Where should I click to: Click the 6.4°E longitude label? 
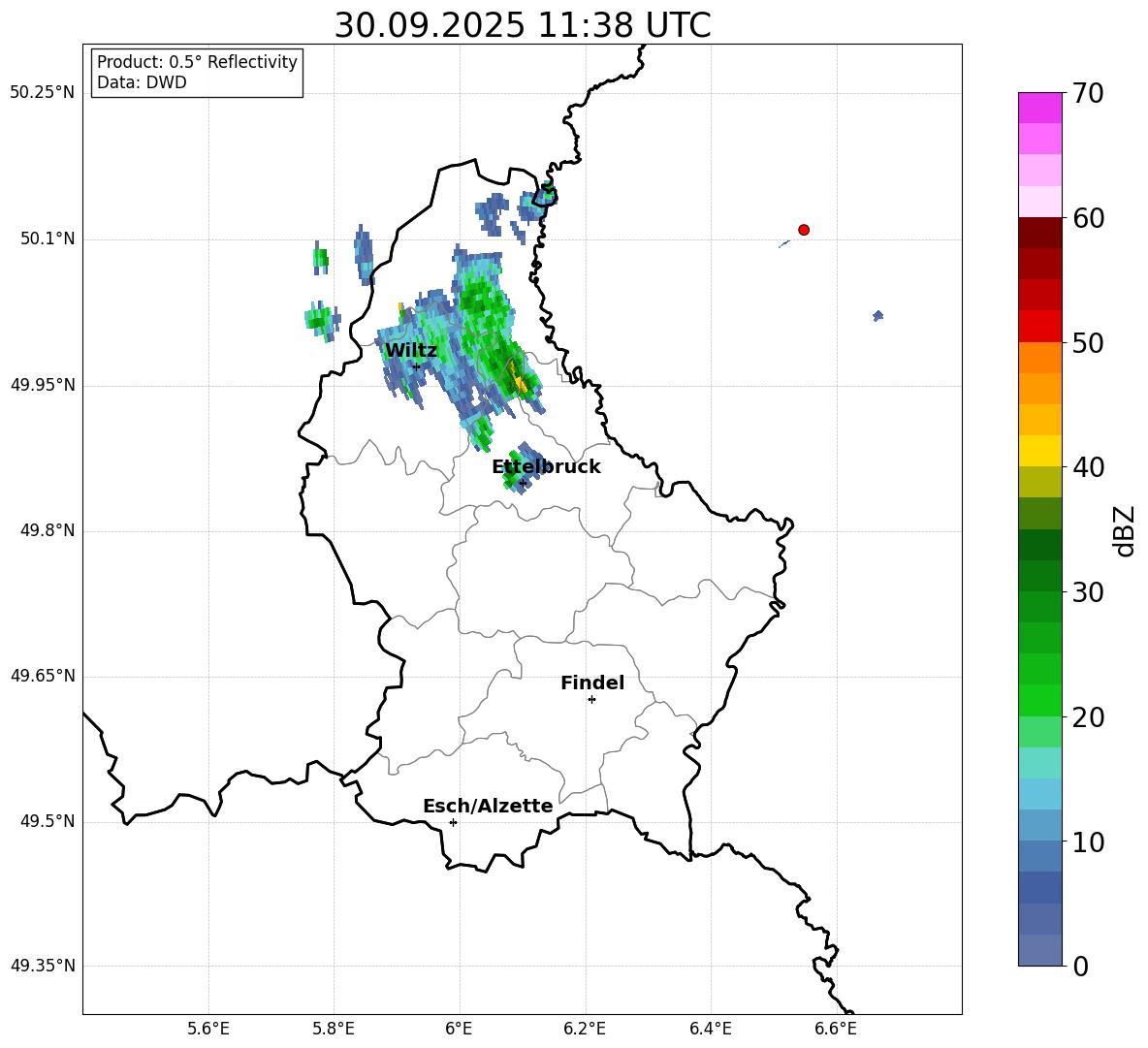tap(710, 1029)
